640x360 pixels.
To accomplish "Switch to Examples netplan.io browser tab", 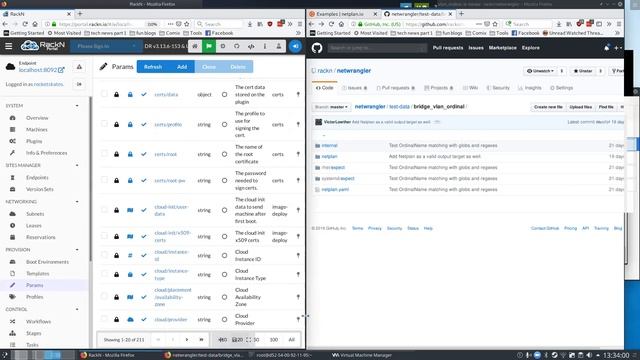I will pos(340,14).
